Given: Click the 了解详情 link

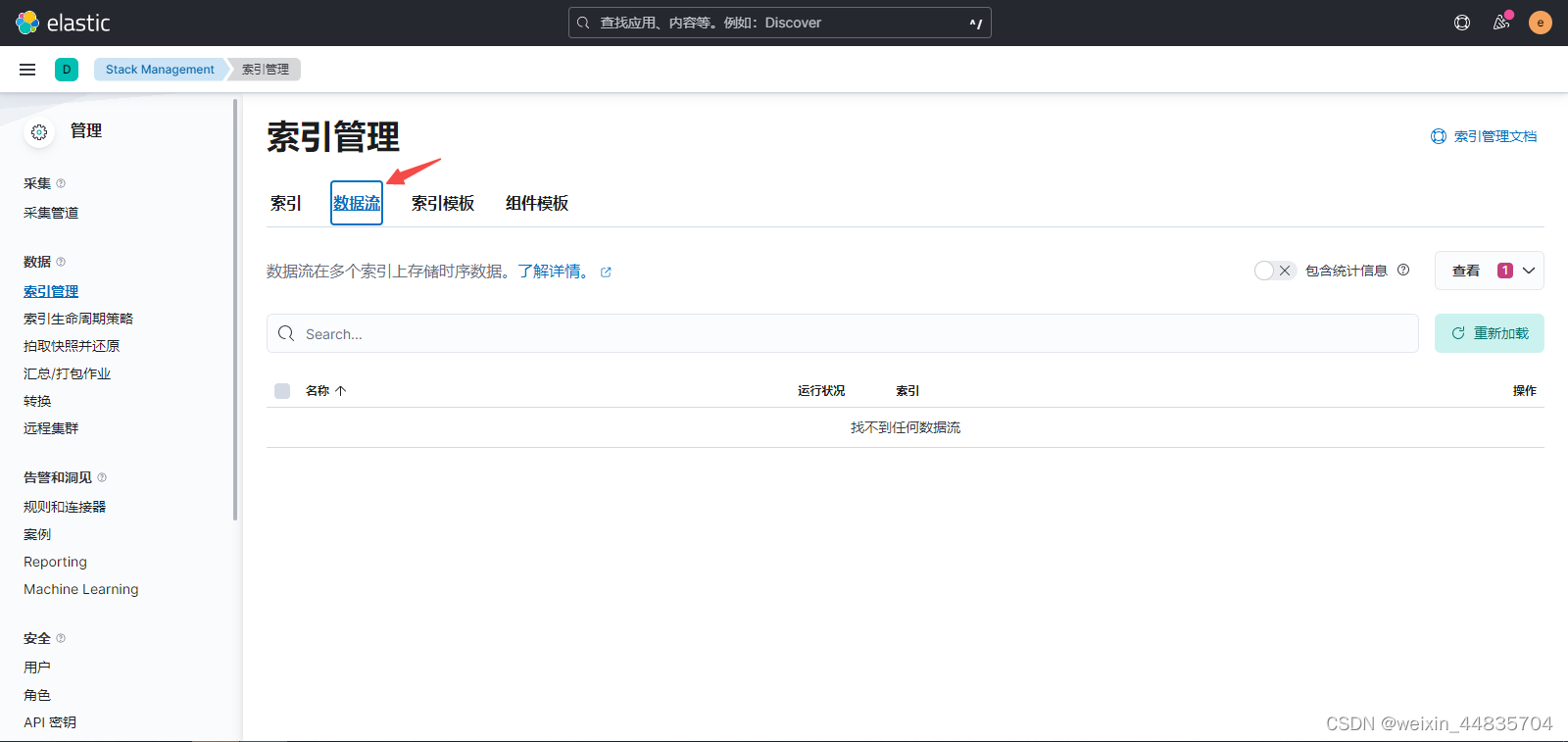Looking at the screenshot, I should point(555,272).
